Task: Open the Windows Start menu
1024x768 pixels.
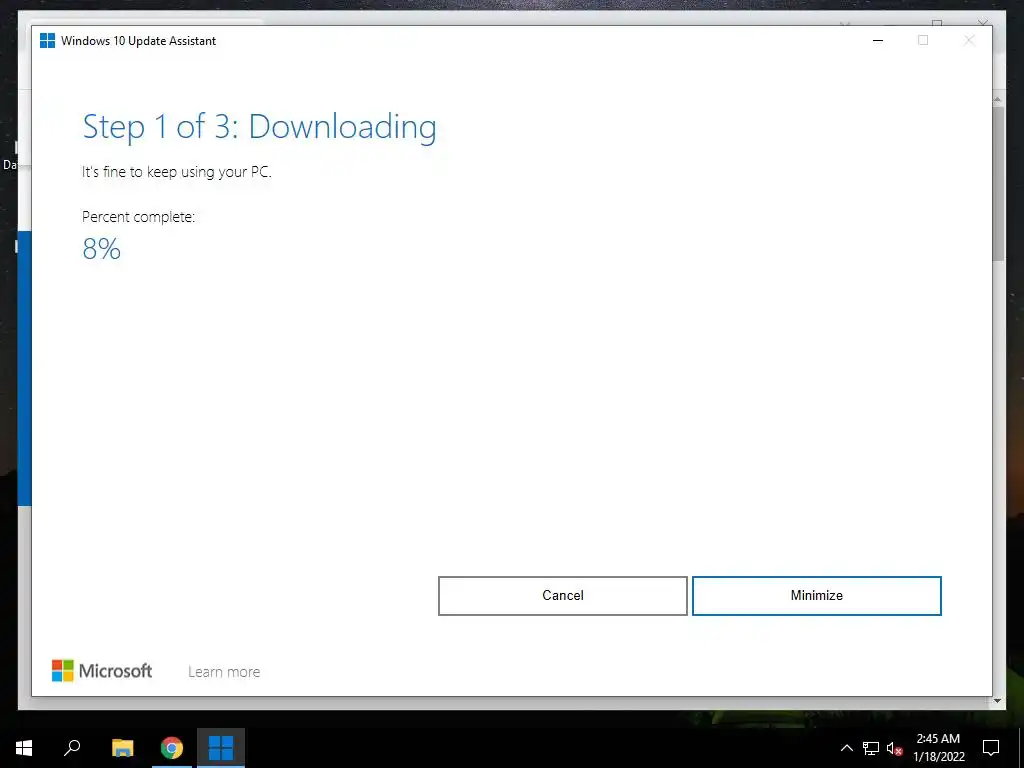Action: (x=24, y=748)
